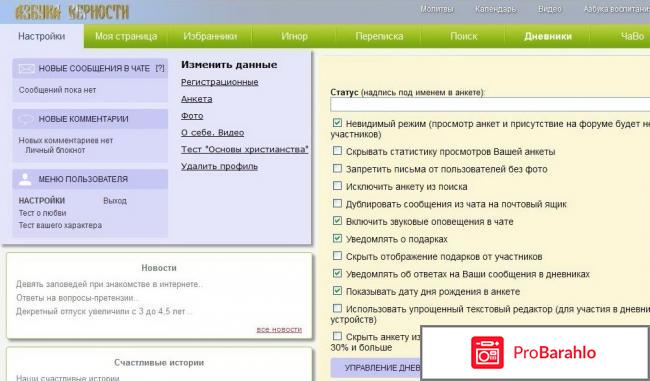Open the Регистрационные data link
Image resolution: width=650 pixels, height=381 pixels.
220,82
